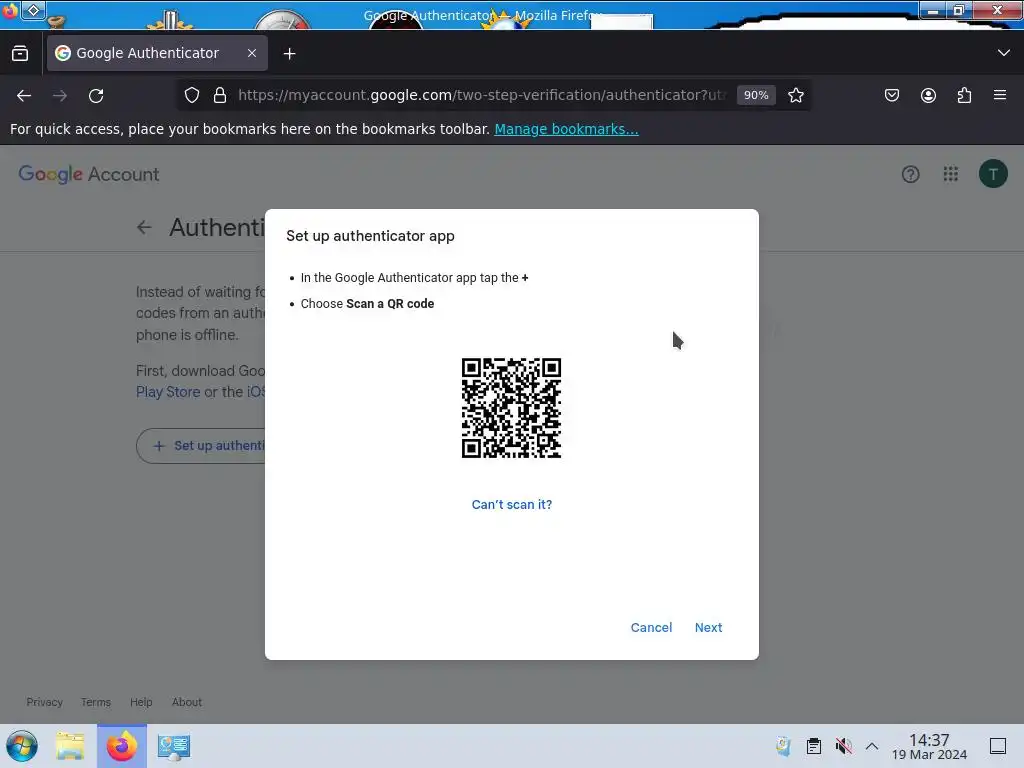Click the browser Forward arrow
This screenshot has width=1024, height=768.
[x=60, y=96]
